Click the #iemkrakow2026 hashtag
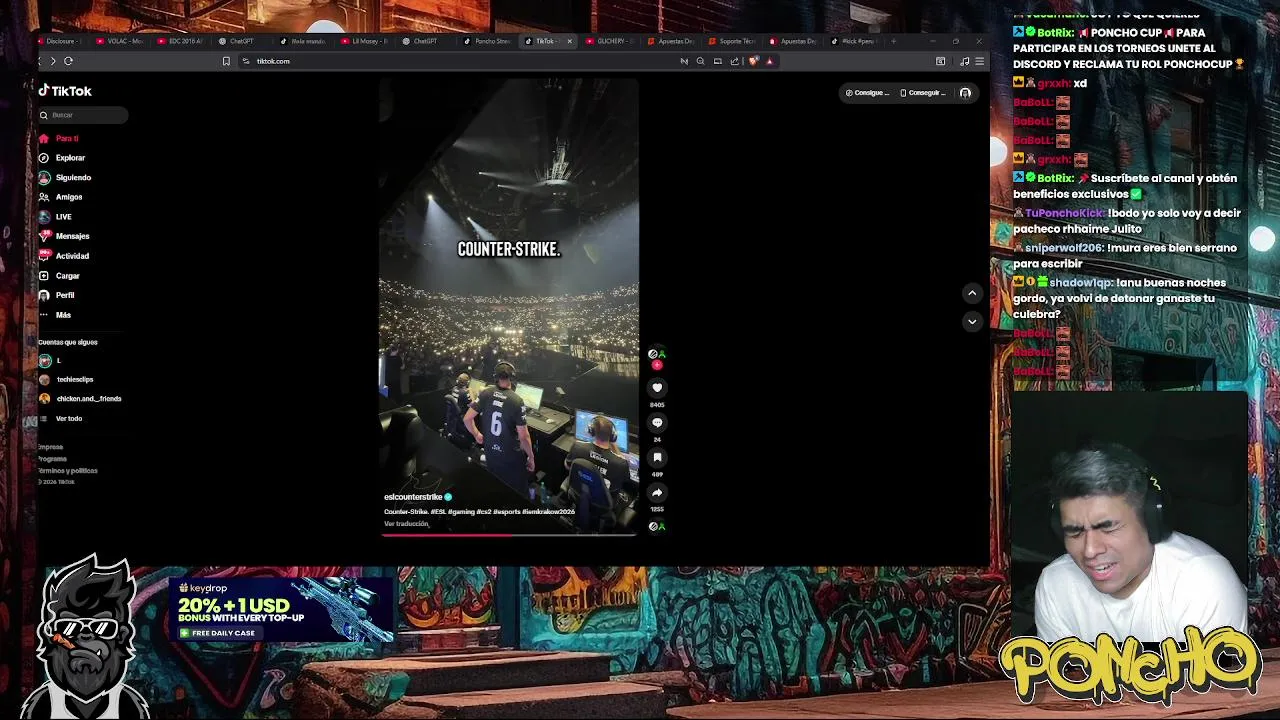Image resolution: width=1280 pixels, height=720 pixels. [x=548, y=512]
